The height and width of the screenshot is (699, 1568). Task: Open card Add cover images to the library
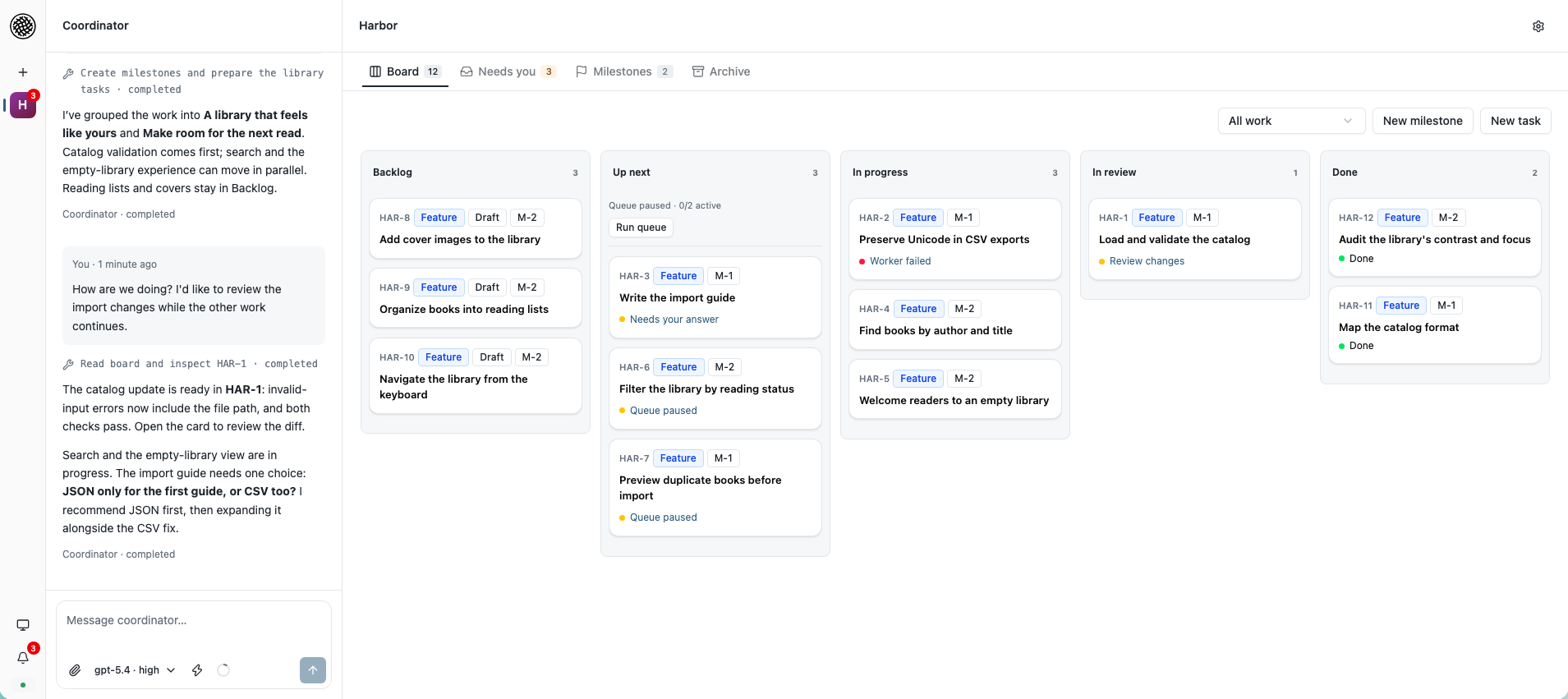tap(476, 228)
